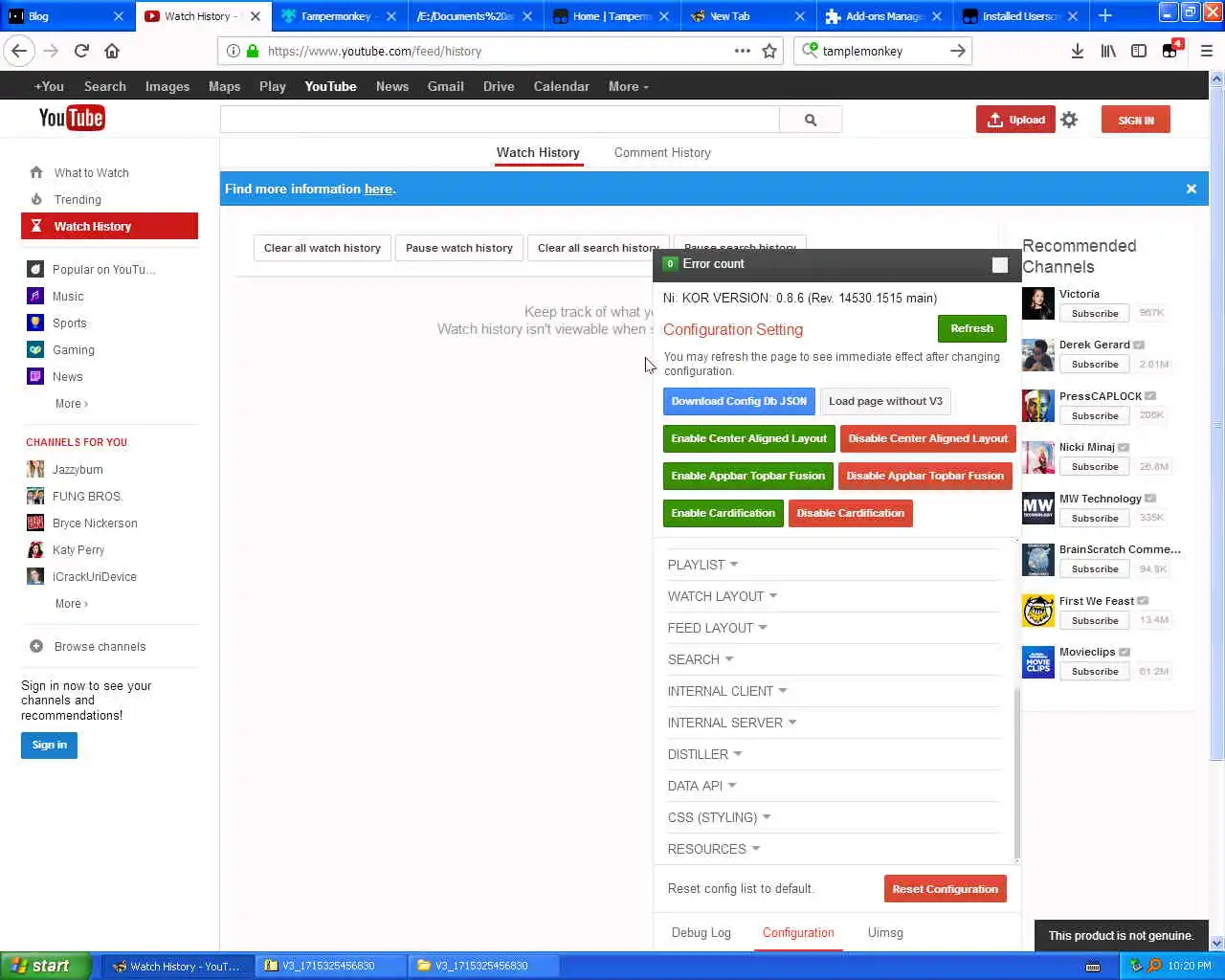Click Disable Appbar Topbar Fusion
1225x980 pixels.
tap(924, 476)
